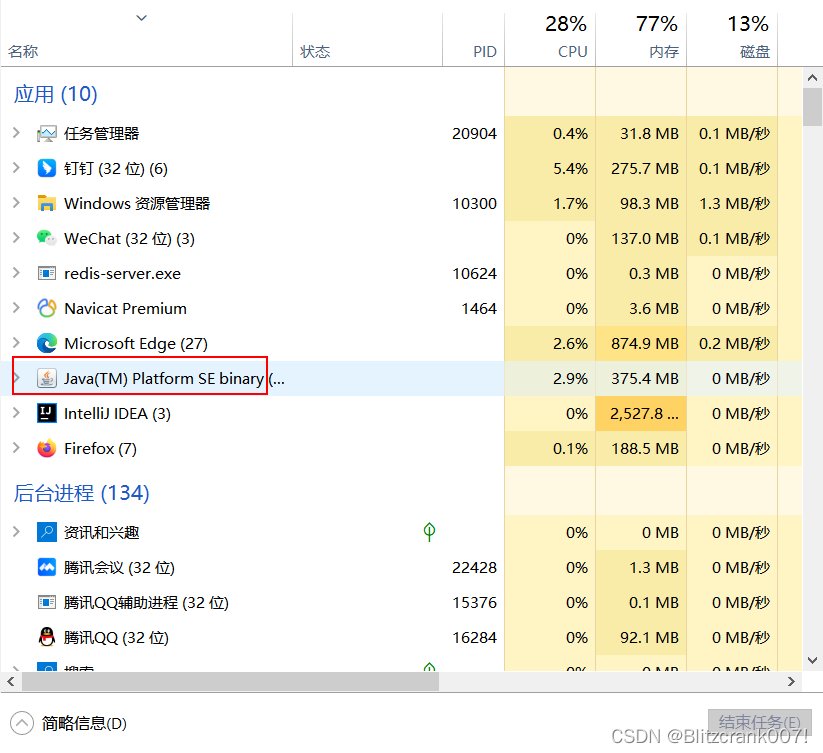Click the WeChat process icon
This screenshot has width=823, height=753.
pos(47,238)
